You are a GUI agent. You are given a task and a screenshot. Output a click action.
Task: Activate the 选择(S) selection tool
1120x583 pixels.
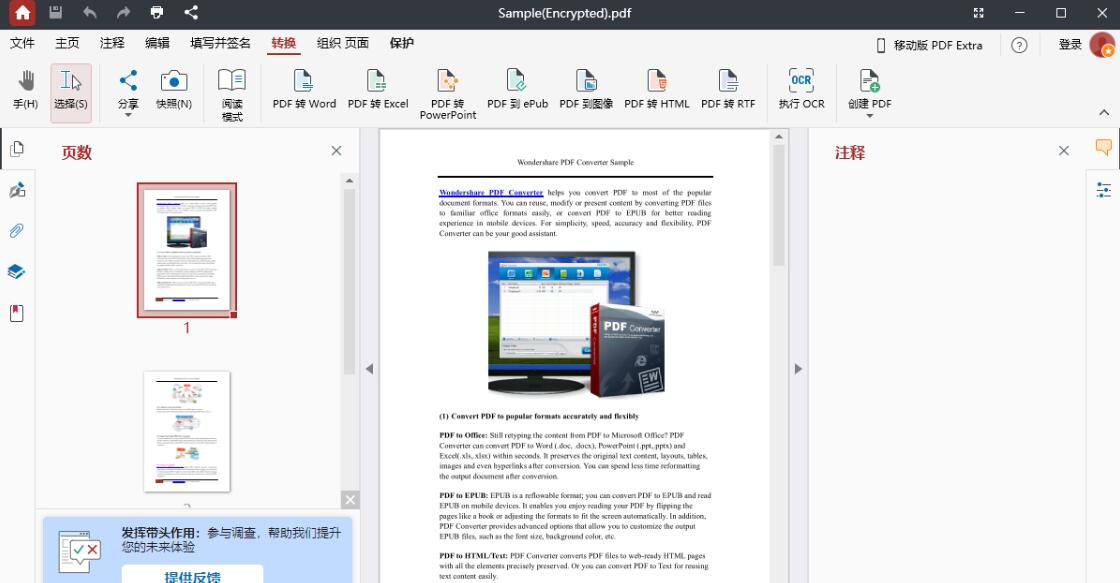71,93
